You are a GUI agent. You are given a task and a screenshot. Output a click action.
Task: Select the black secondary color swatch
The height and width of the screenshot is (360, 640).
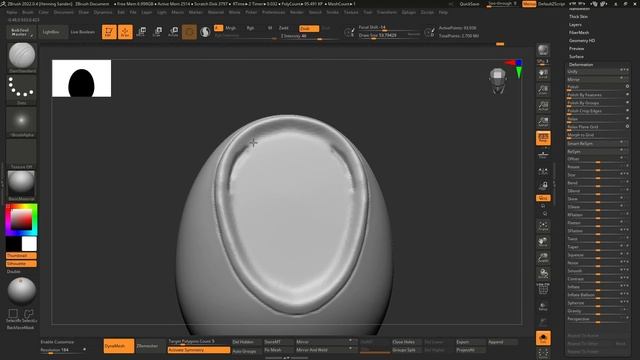click(13, 244)
